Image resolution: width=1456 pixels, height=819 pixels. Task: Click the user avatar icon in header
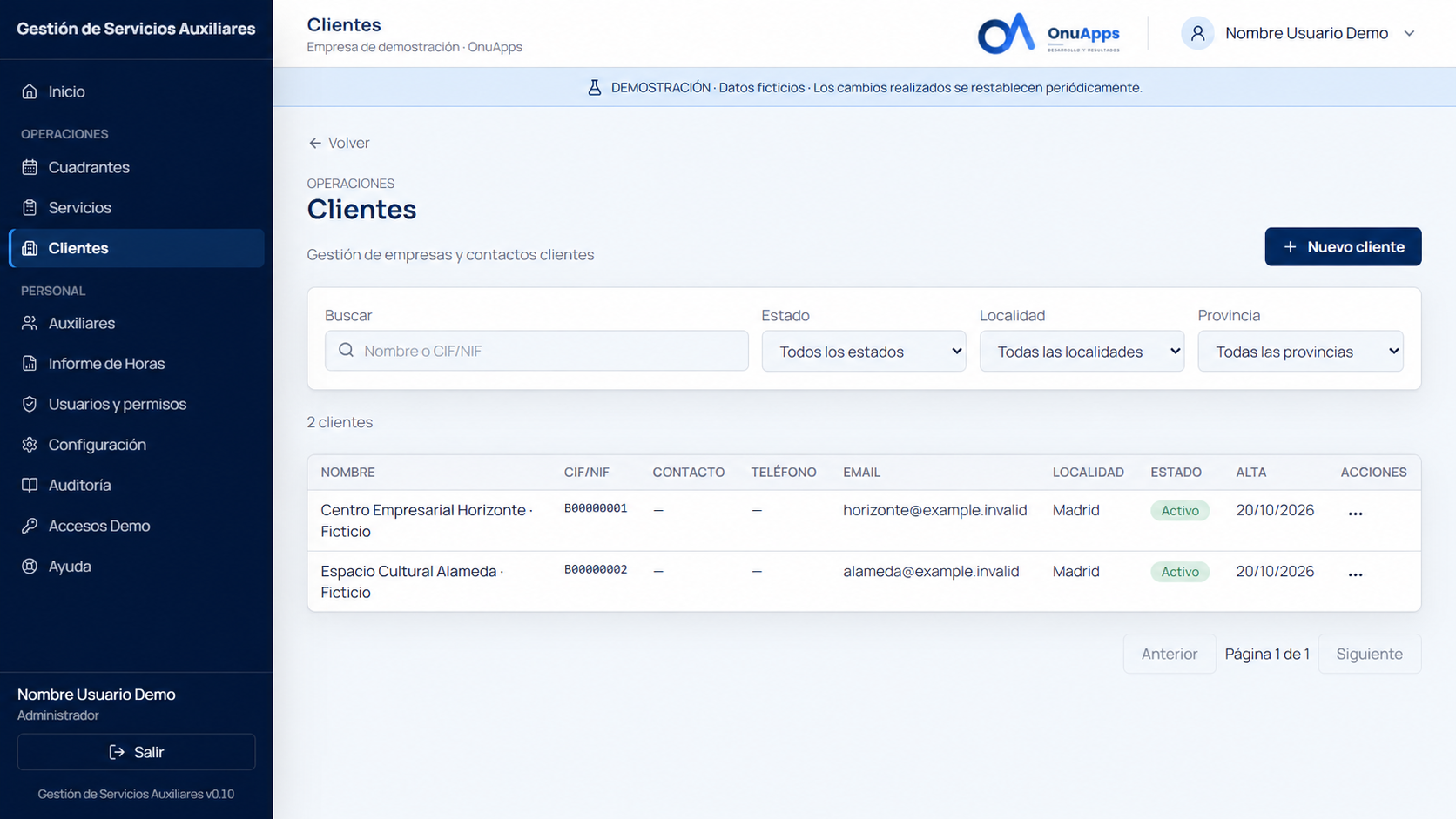(1197, 33)
